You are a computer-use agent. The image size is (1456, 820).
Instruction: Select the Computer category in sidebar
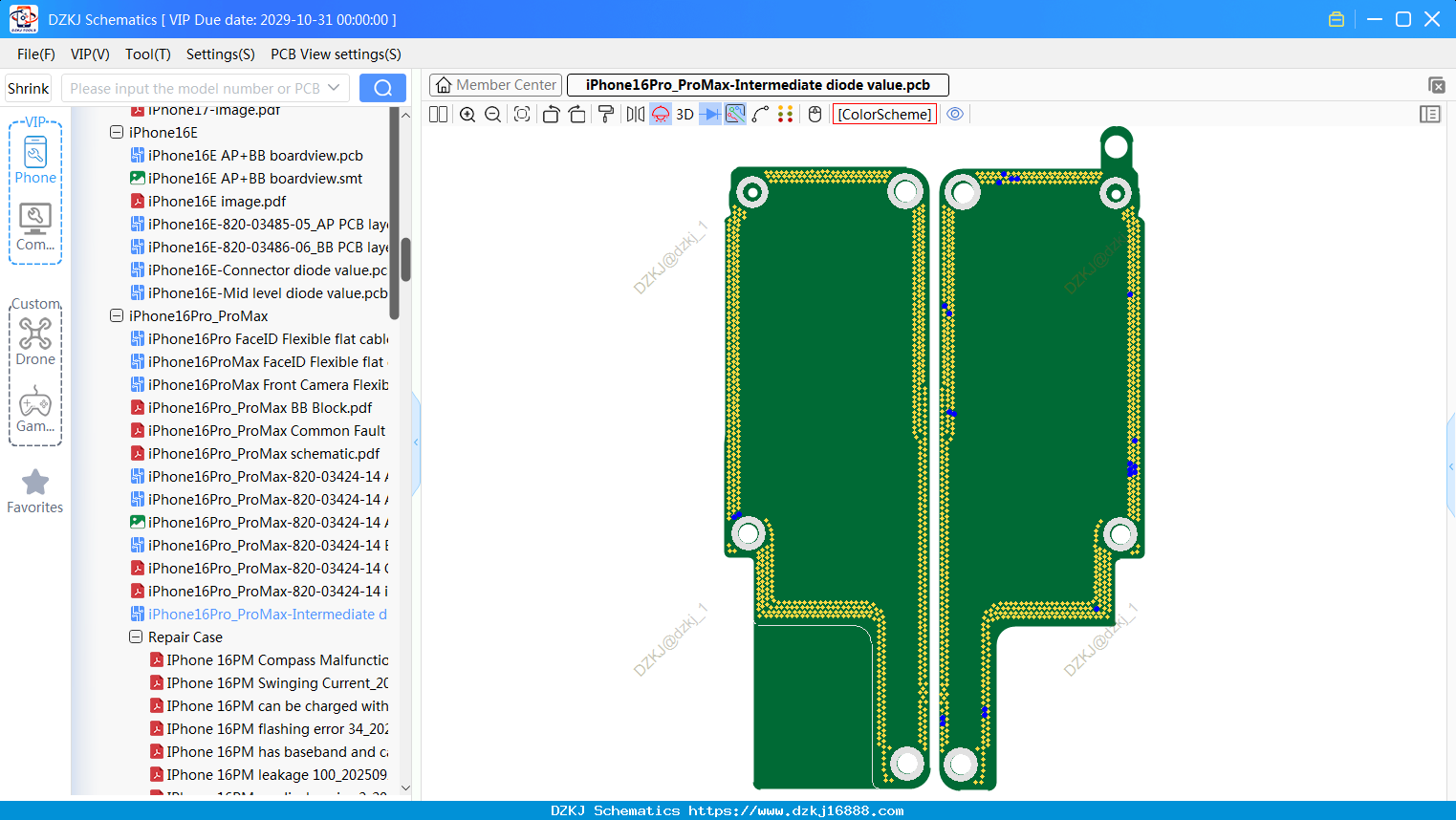[35, 227]
